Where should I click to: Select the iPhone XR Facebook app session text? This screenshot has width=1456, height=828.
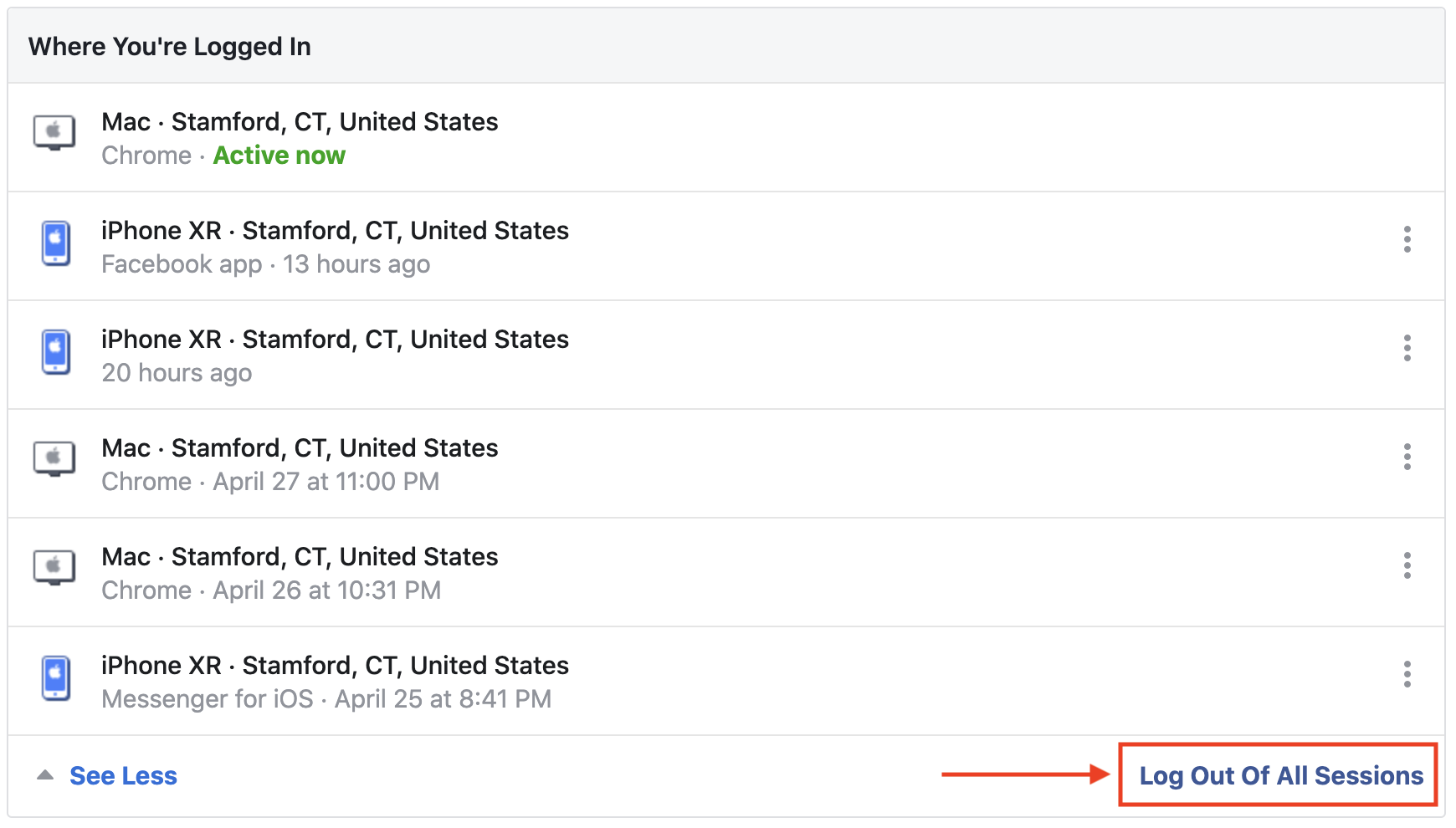[x=335, y=231]
